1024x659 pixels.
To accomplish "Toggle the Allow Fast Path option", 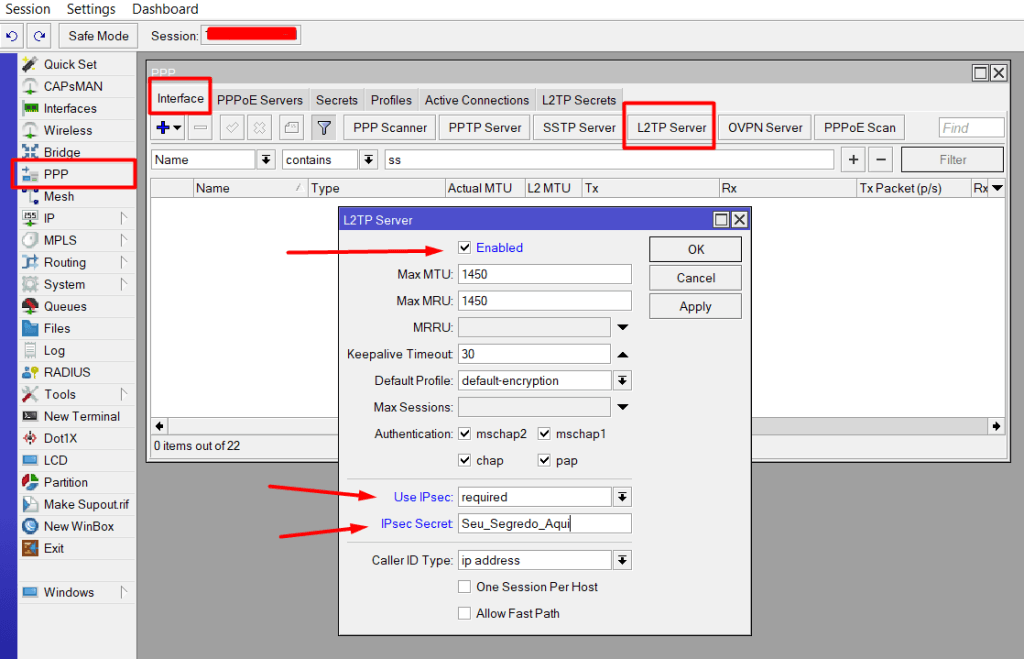I will 464,613.
